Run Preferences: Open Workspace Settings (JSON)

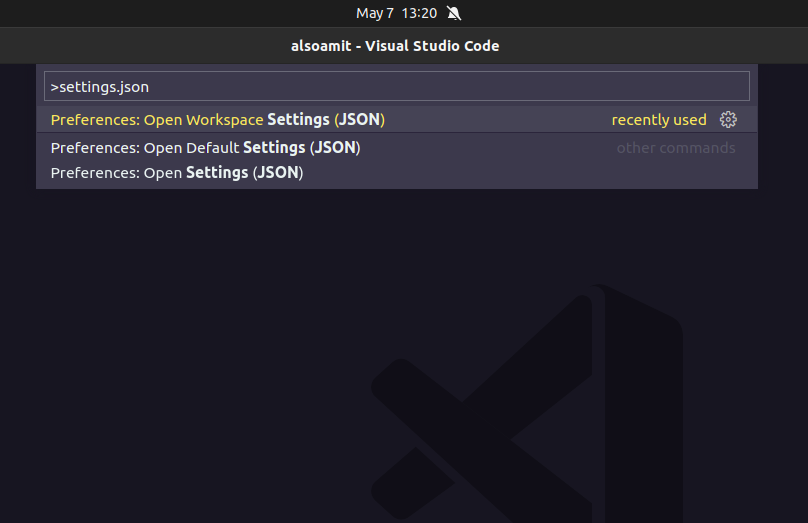[x=397, y=120]
